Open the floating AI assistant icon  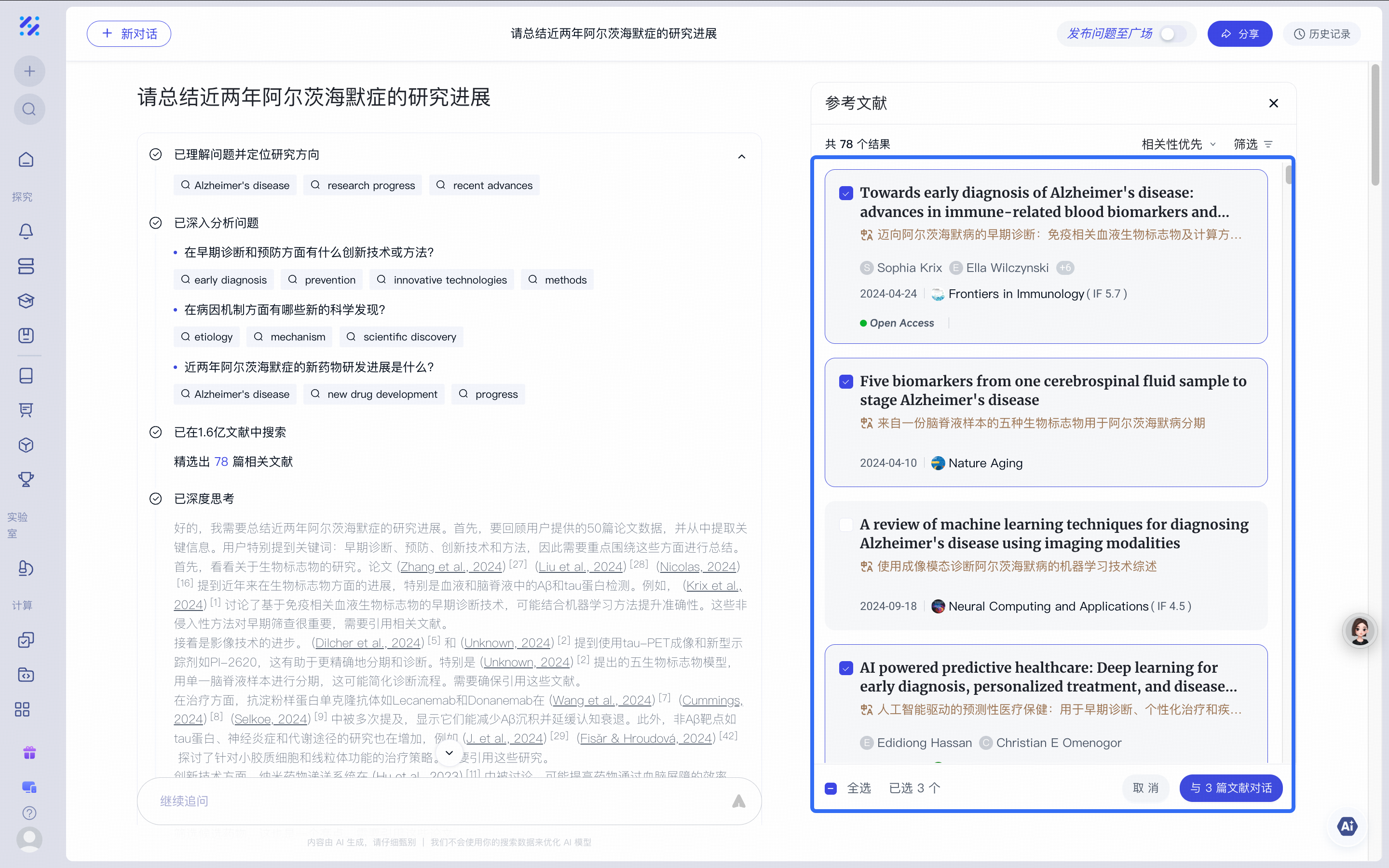(x=1347, y=826)
